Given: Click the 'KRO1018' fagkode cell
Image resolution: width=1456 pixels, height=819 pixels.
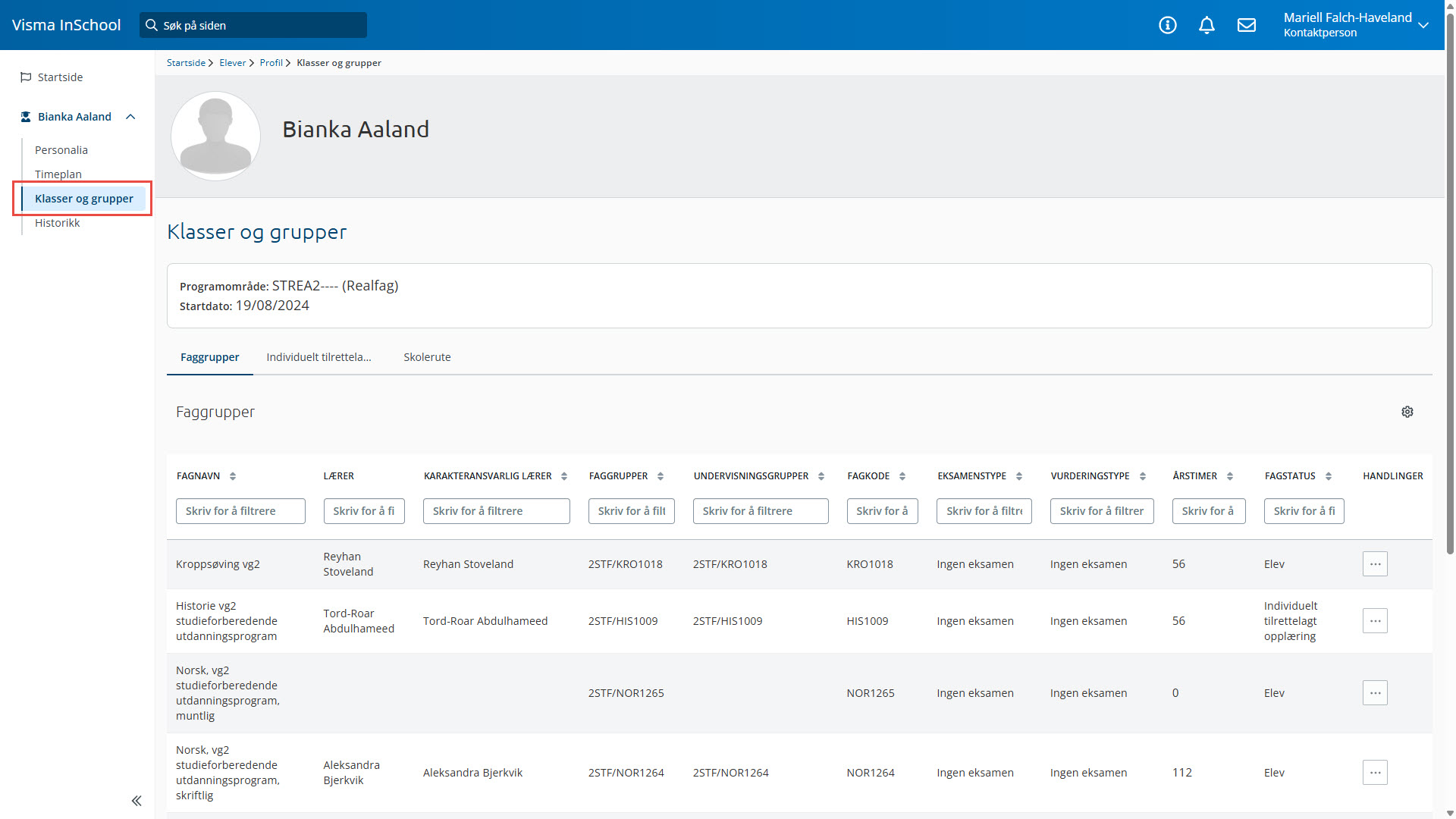Looking at the screenshot, I should coord(870,564).
